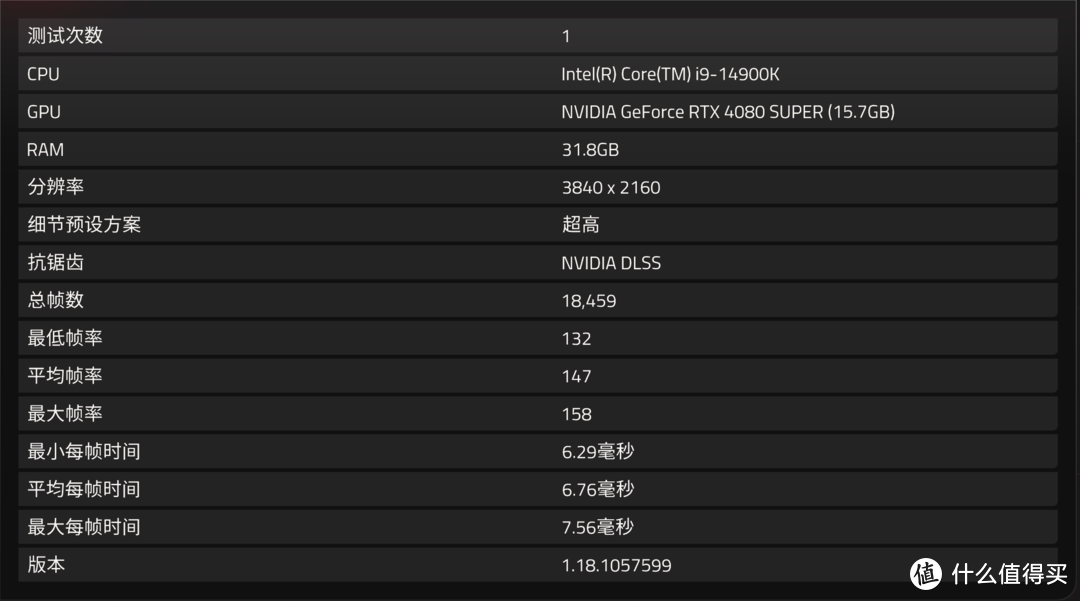Image resolution: width=1080 pixels, height=601 pixels.
Task: Select the 总帧数 label
Action: point(55,300)
